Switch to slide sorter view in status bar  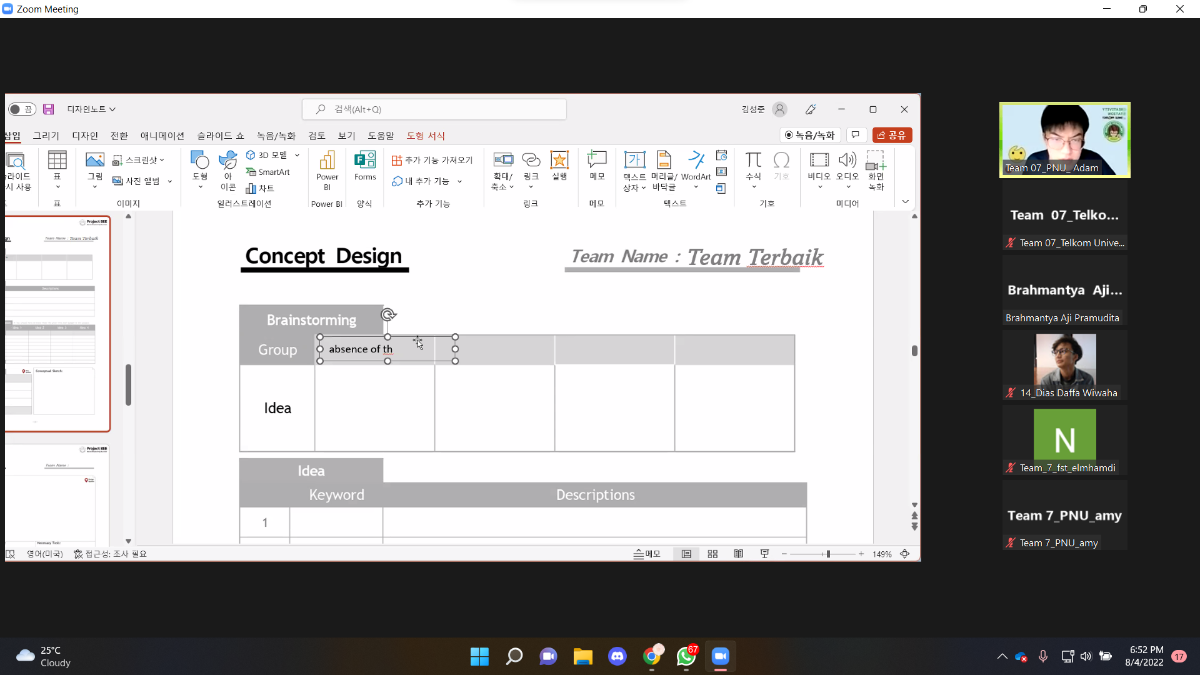tap(712, 554)
